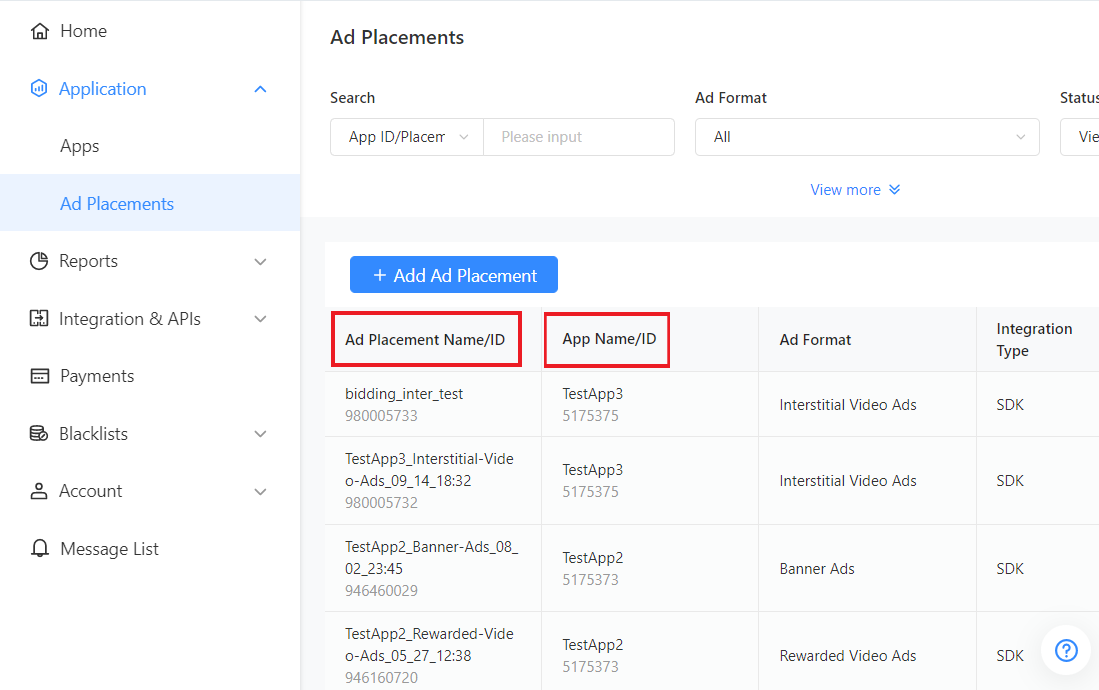Collapse the Application menu chevron
Viewport: 1099px width, 690px height.
click(260, 89)
